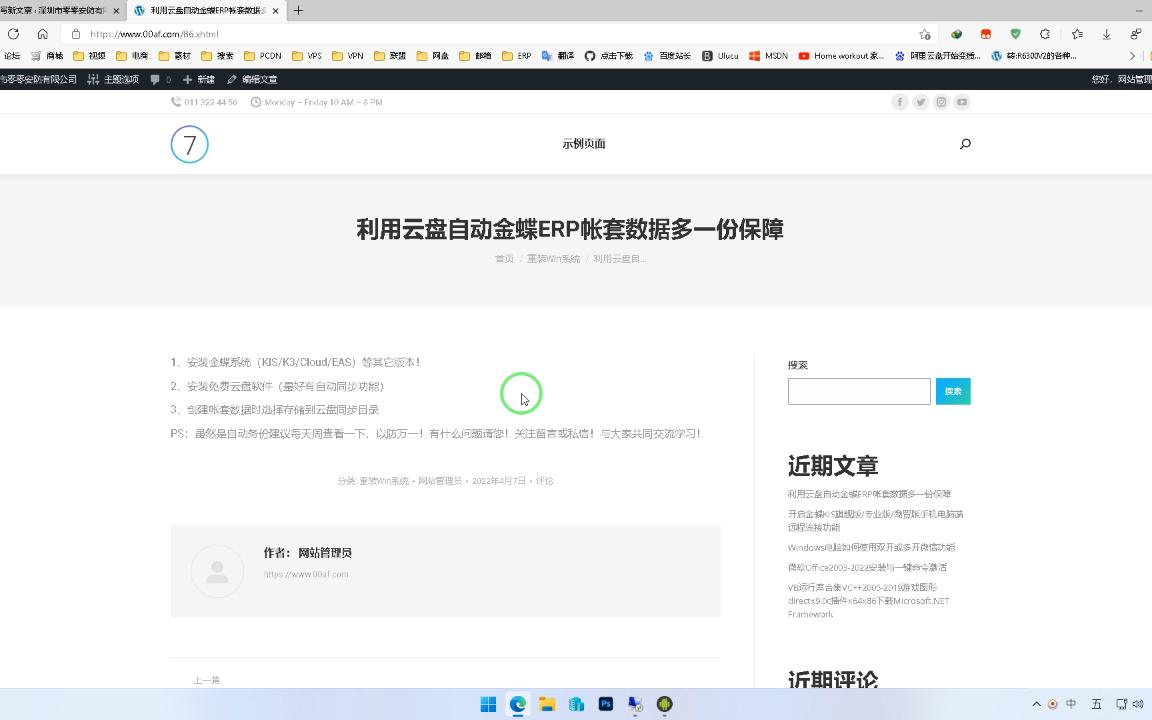Open the Android emulator from the taskbar

point(663,704)
